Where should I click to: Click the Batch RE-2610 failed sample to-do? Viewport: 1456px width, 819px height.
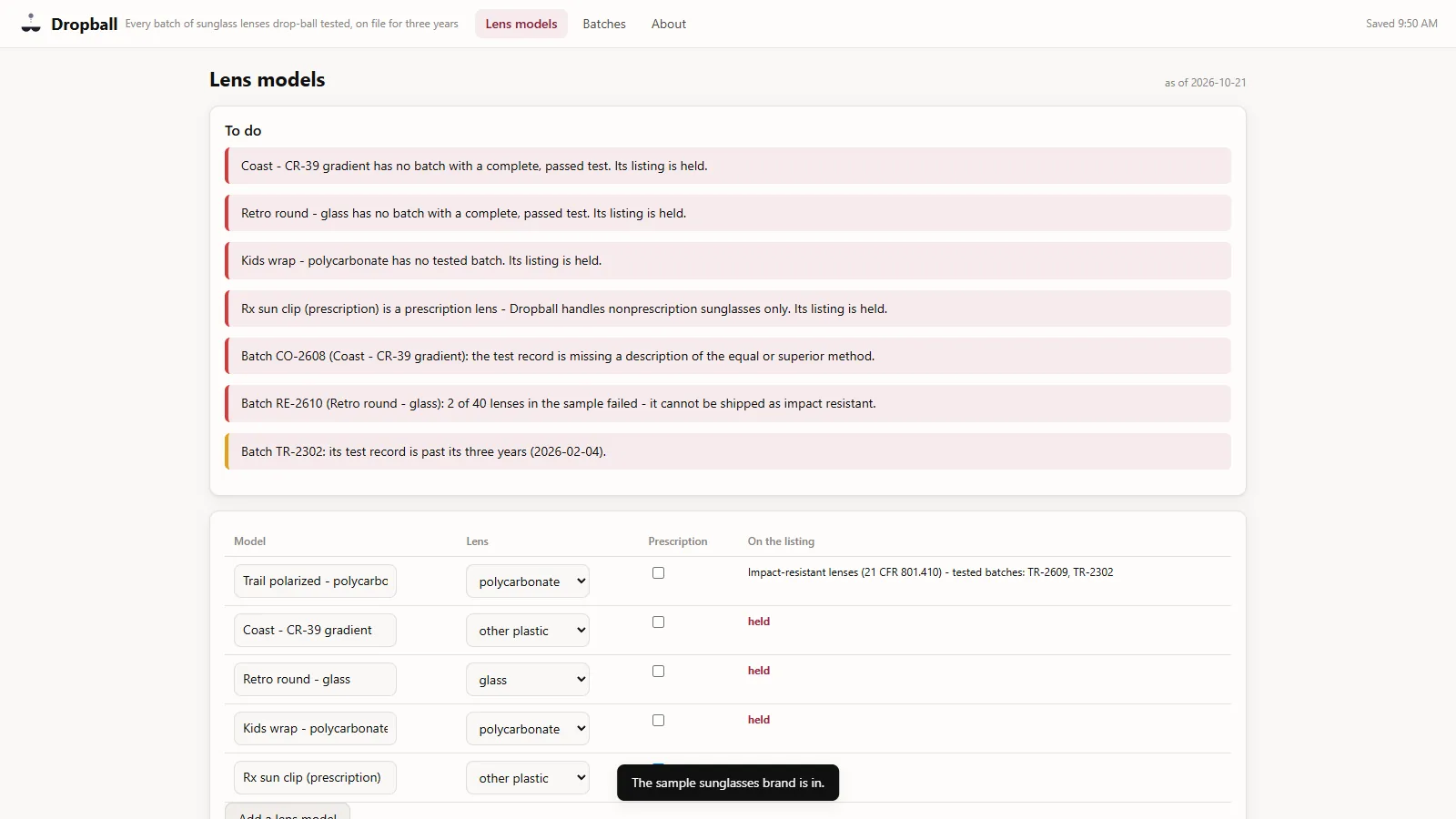[728, 404]
